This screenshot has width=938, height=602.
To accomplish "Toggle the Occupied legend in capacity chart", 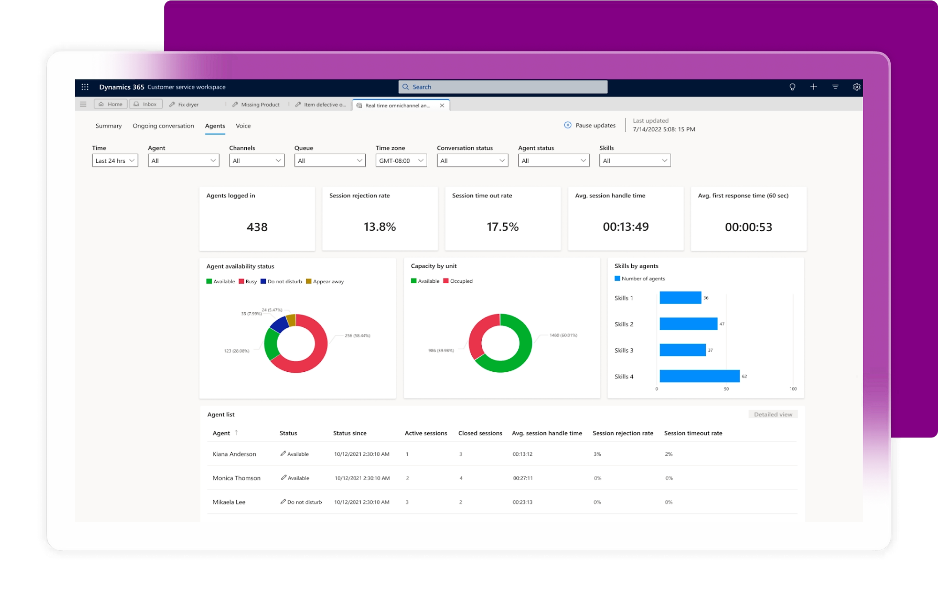I will pyautogui.click(x=458, y=281).
